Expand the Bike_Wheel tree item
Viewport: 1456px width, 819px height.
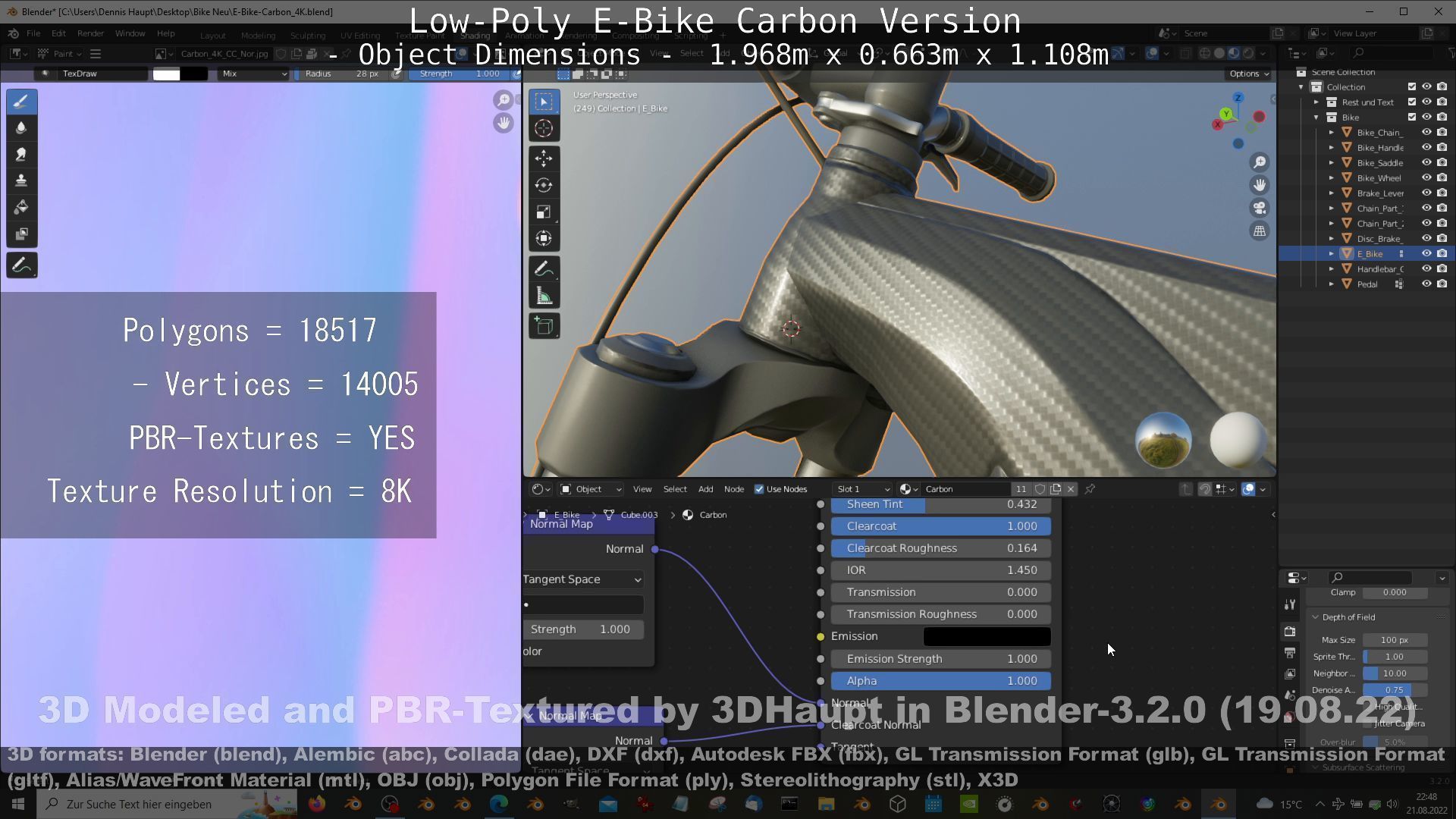(1332, 177)
